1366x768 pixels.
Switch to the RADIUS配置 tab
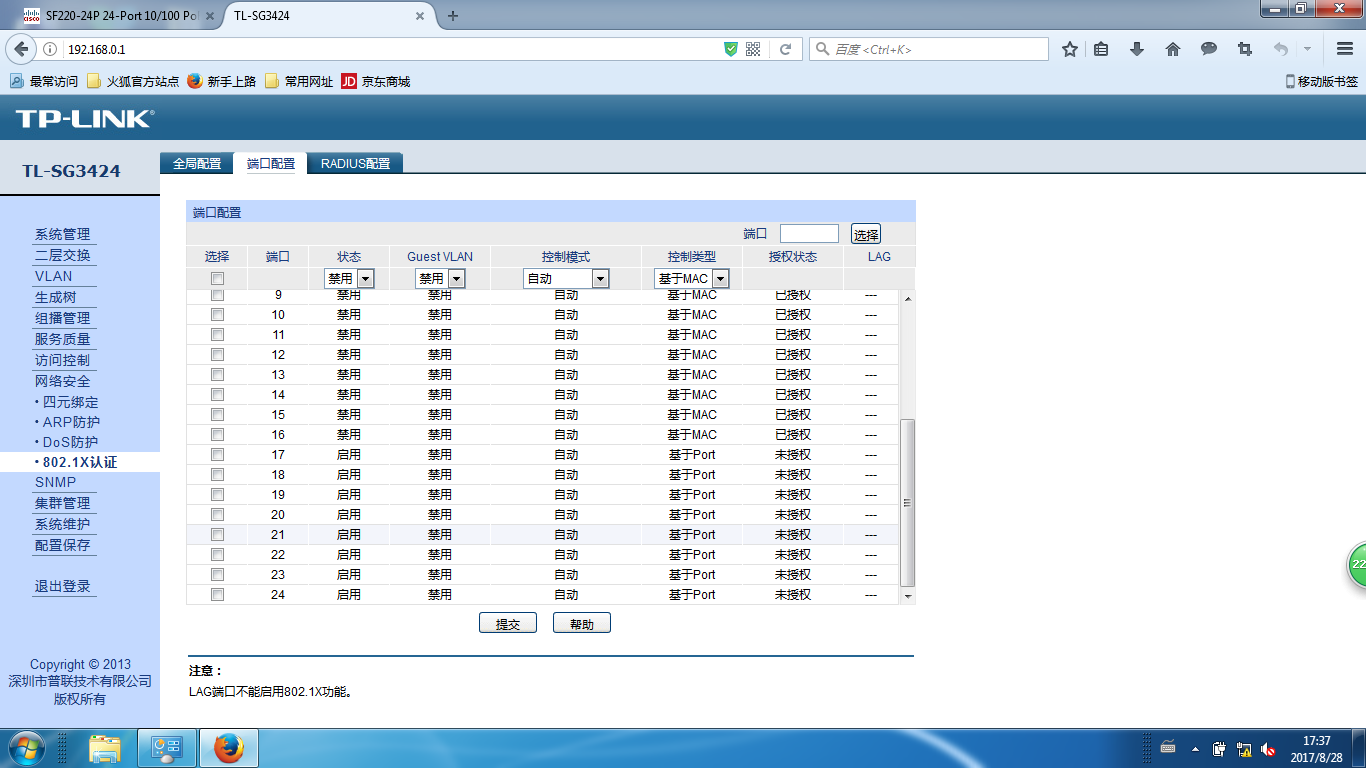355,164
